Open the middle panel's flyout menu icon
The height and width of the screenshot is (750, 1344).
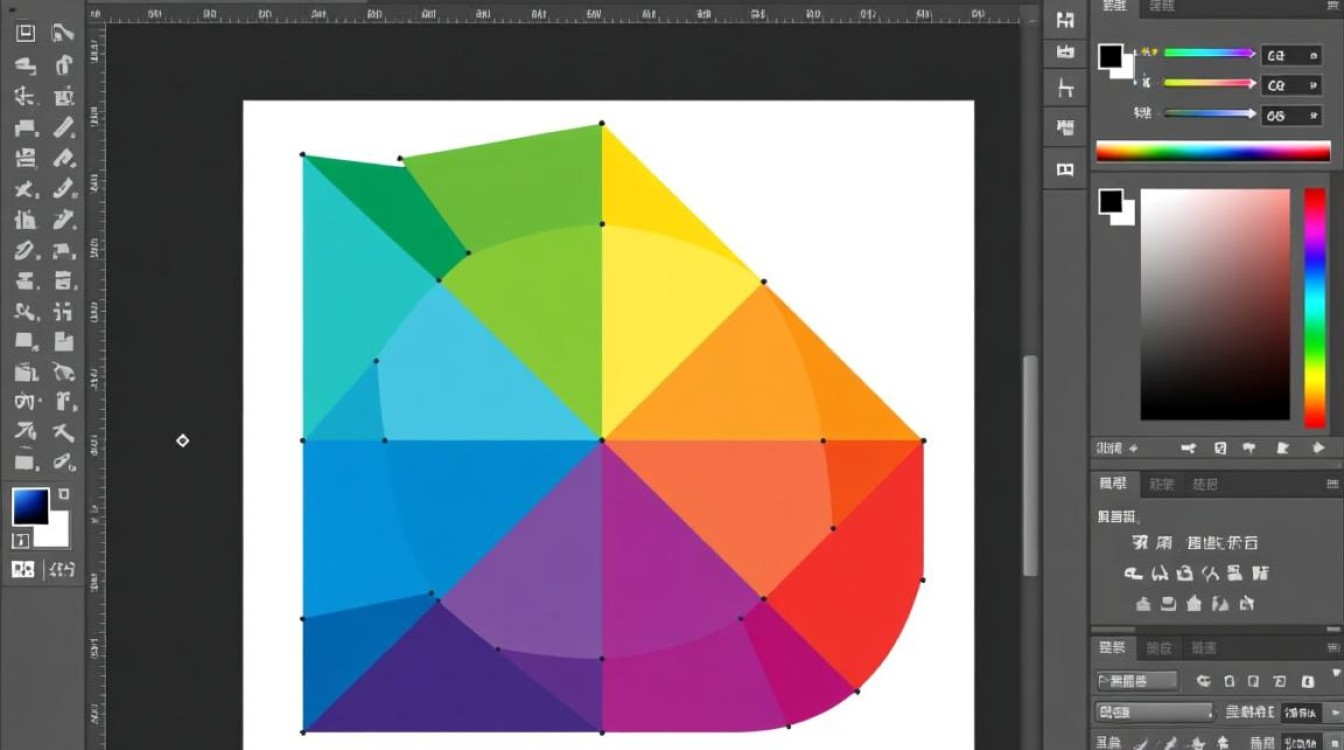1330,484
